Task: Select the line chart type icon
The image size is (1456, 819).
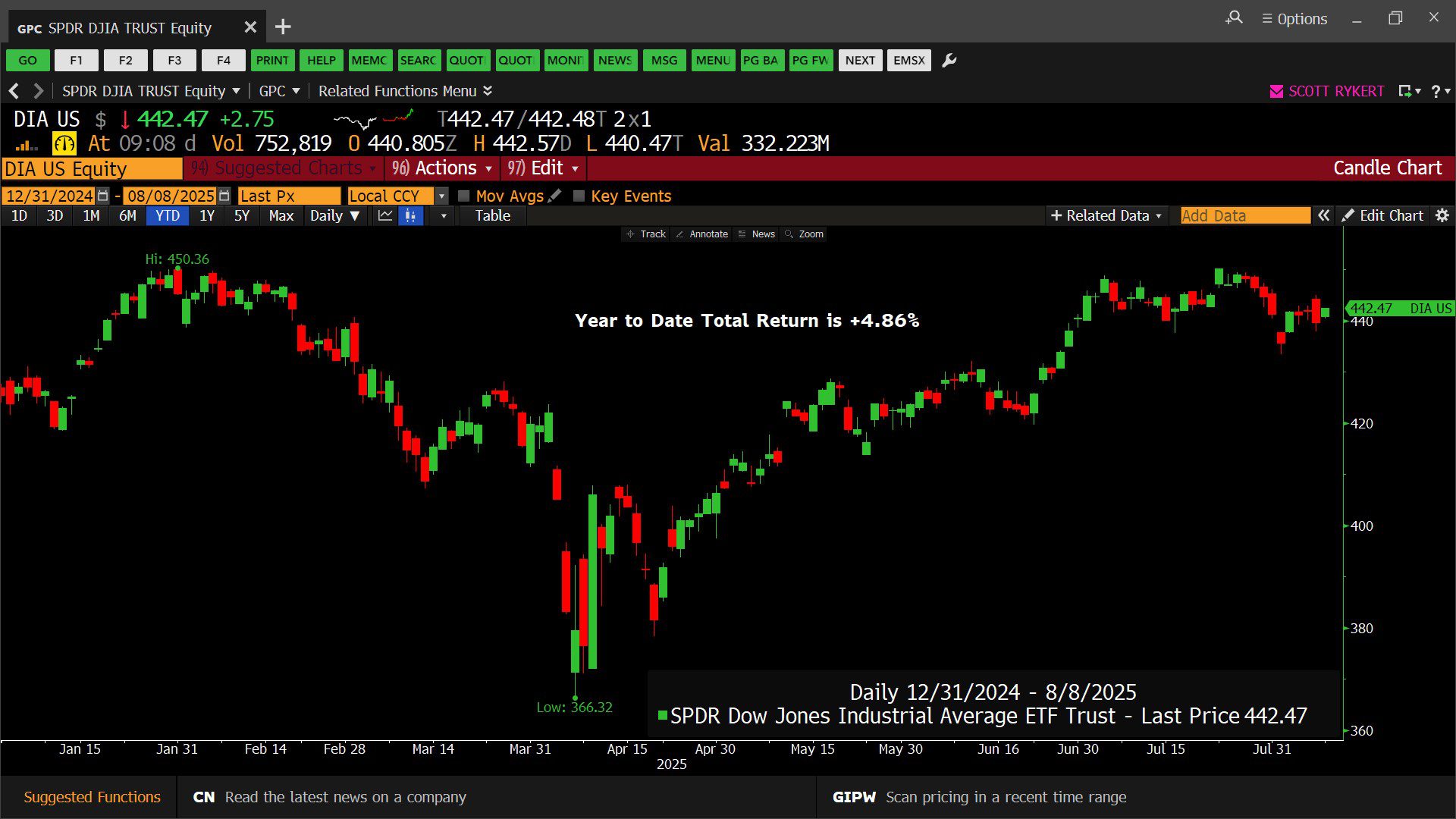Action: (385, 216)
